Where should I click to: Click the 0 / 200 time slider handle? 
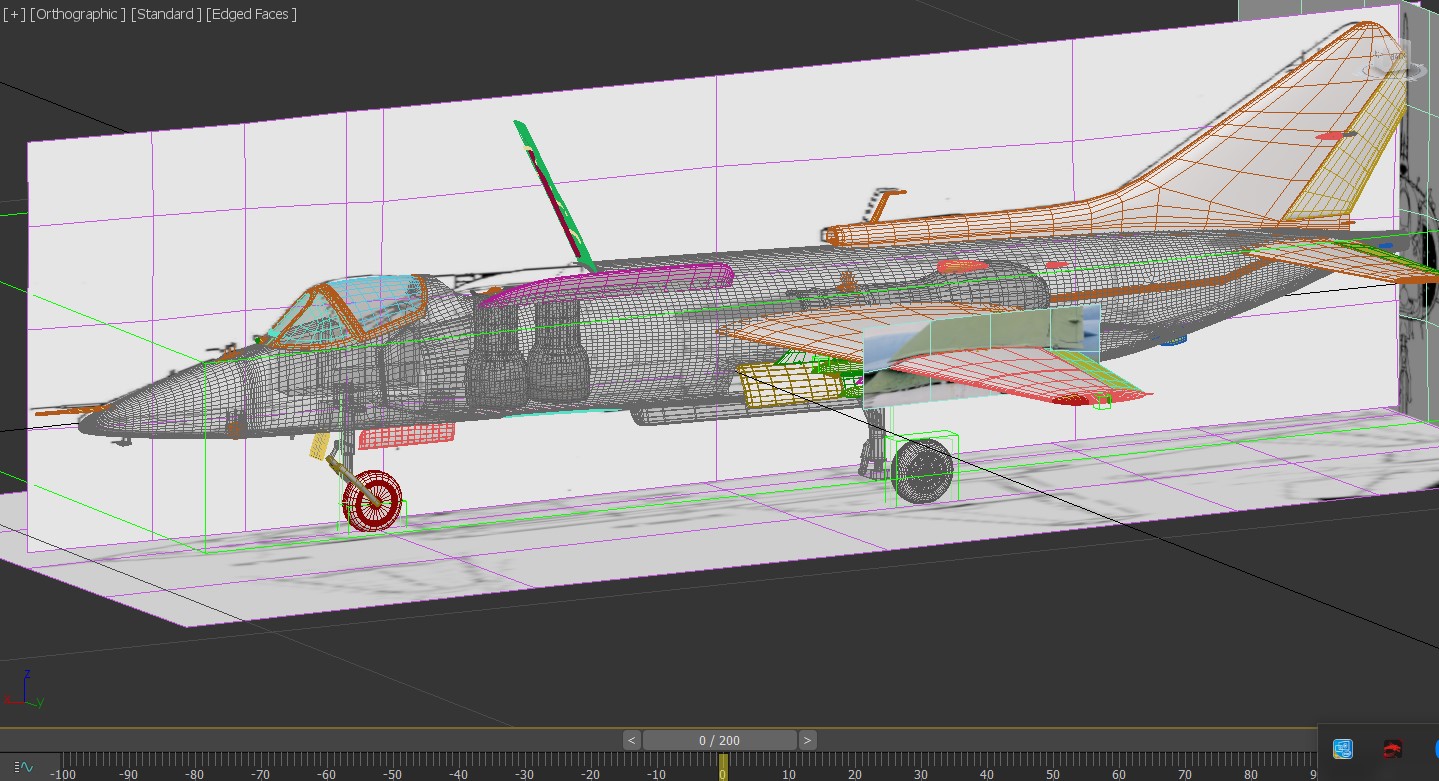[x=720, y=740]
